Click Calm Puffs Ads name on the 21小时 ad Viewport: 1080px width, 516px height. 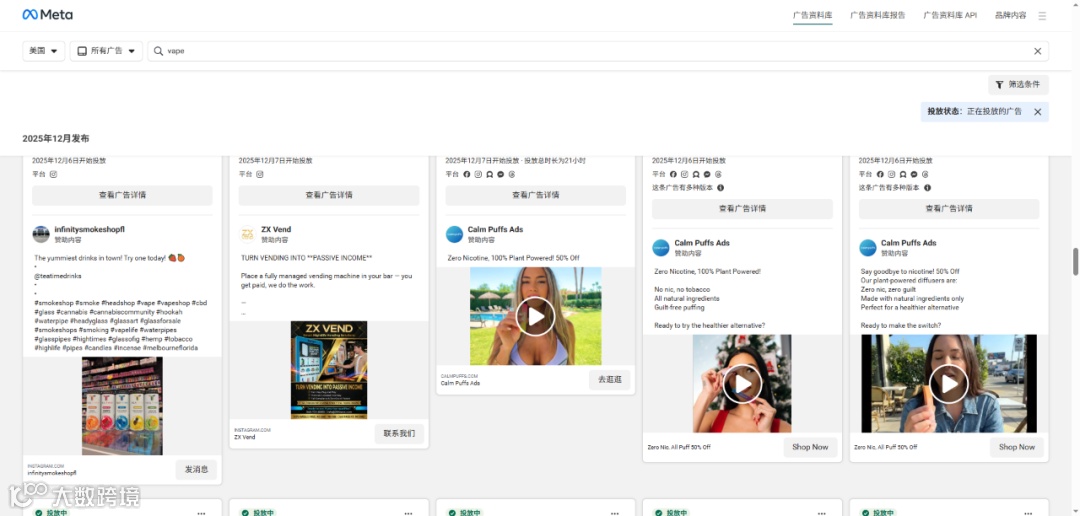click(x=495, y=229)
